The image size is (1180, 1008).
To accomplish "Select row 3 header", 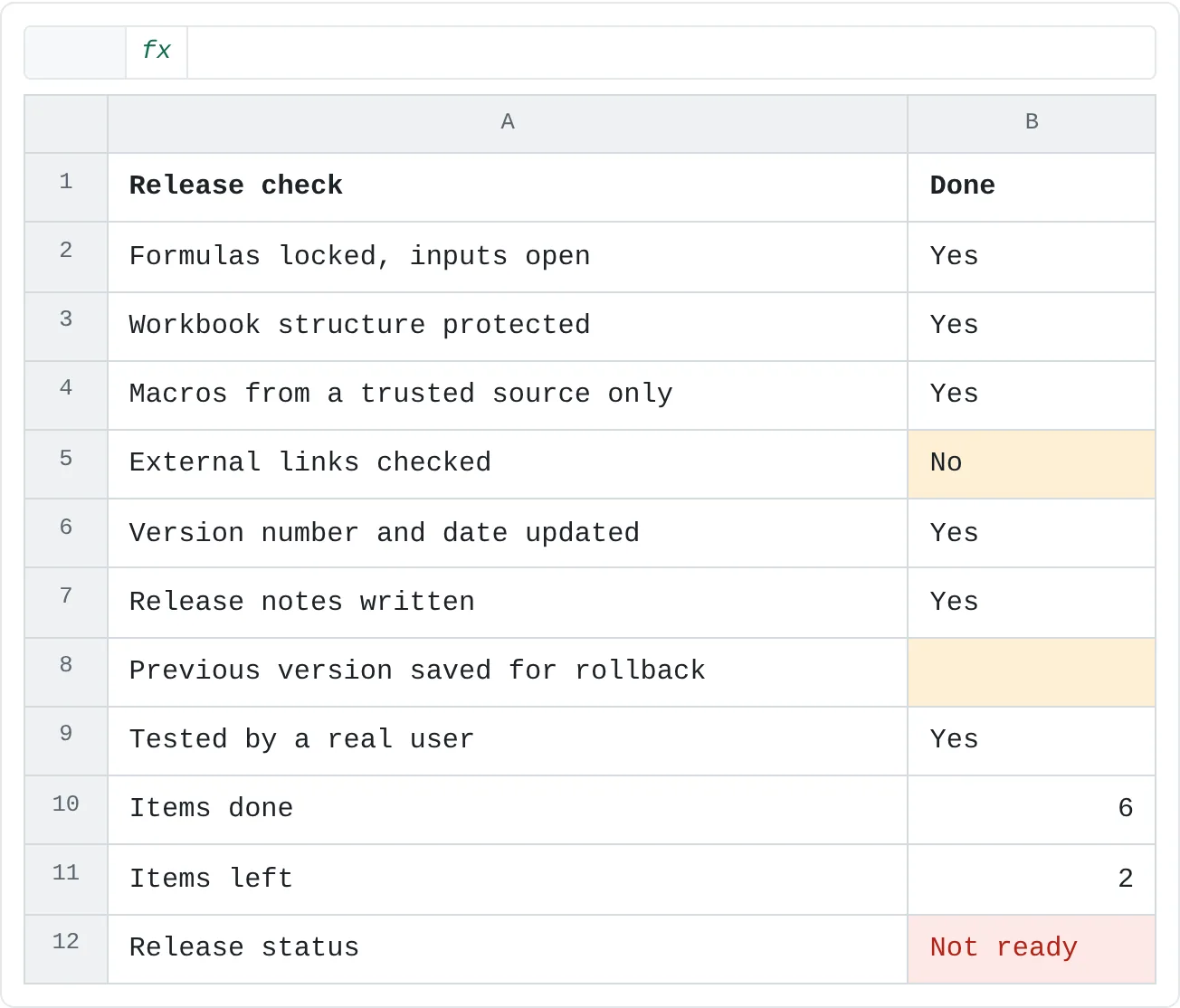I will click(66, 327).
